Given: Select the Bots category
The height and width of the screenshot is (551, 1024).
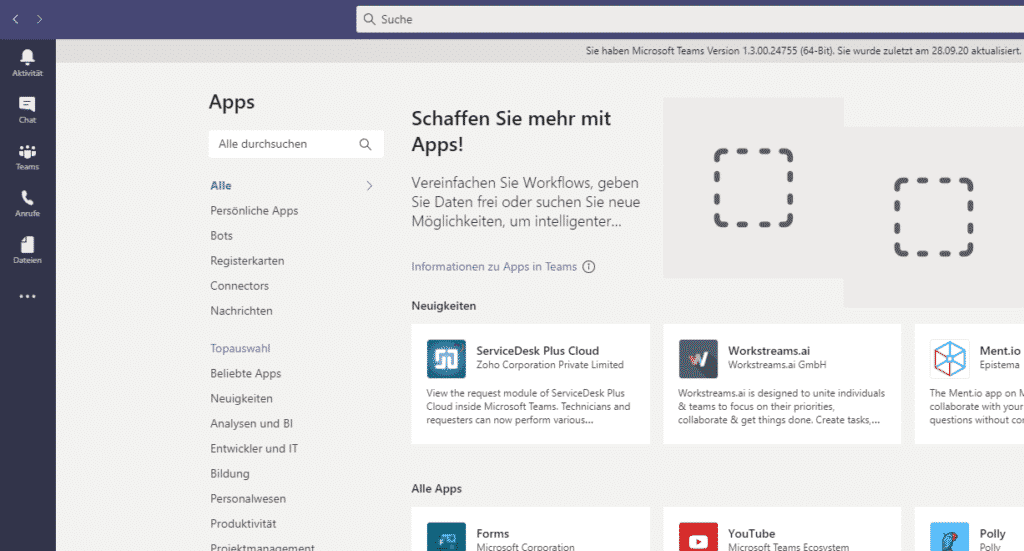Looking at the screenshot, I should click(221, 236).
